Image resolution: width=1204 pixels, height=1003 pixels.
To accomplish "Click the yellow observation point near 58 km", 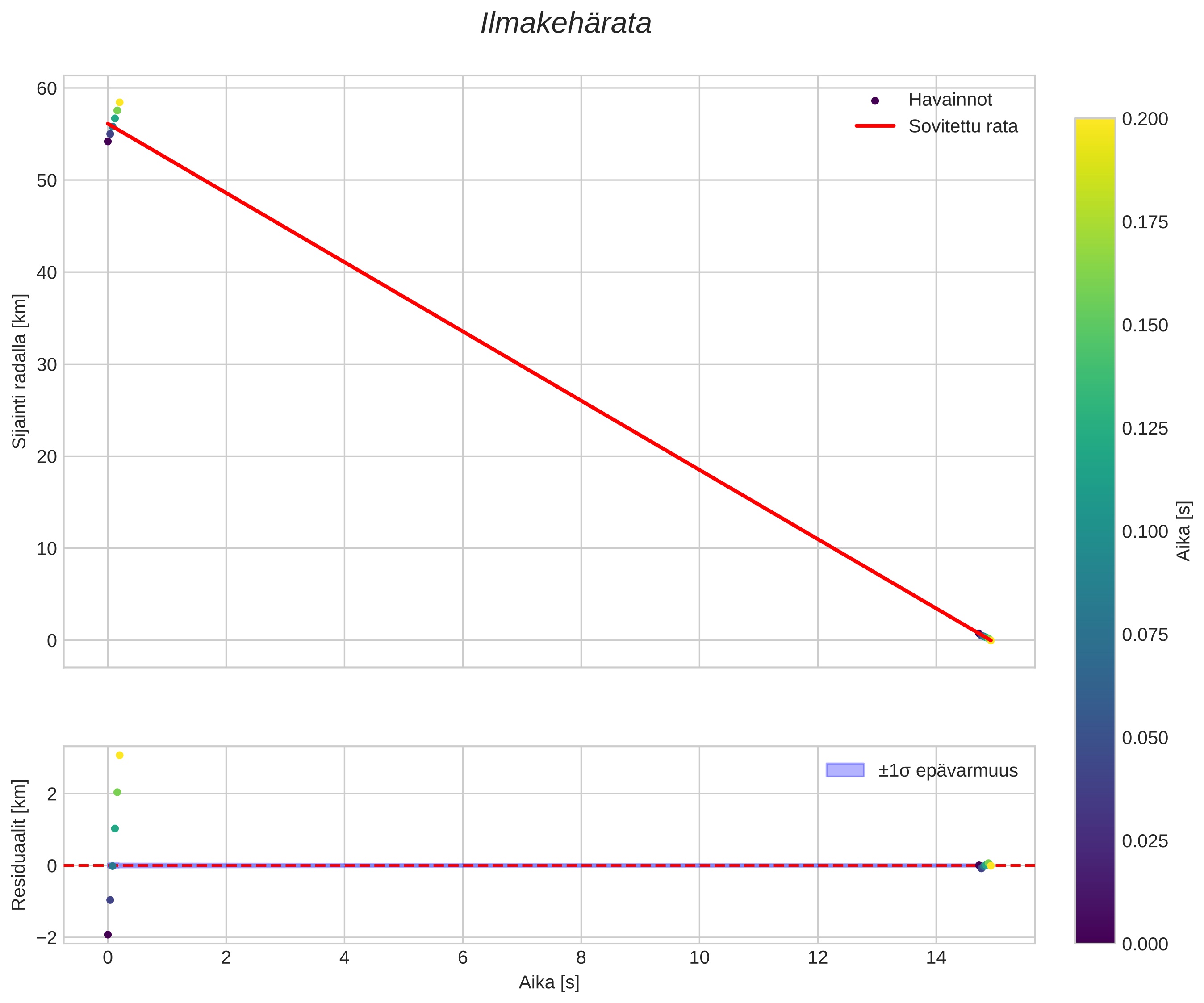I will [x=119, y=103].
